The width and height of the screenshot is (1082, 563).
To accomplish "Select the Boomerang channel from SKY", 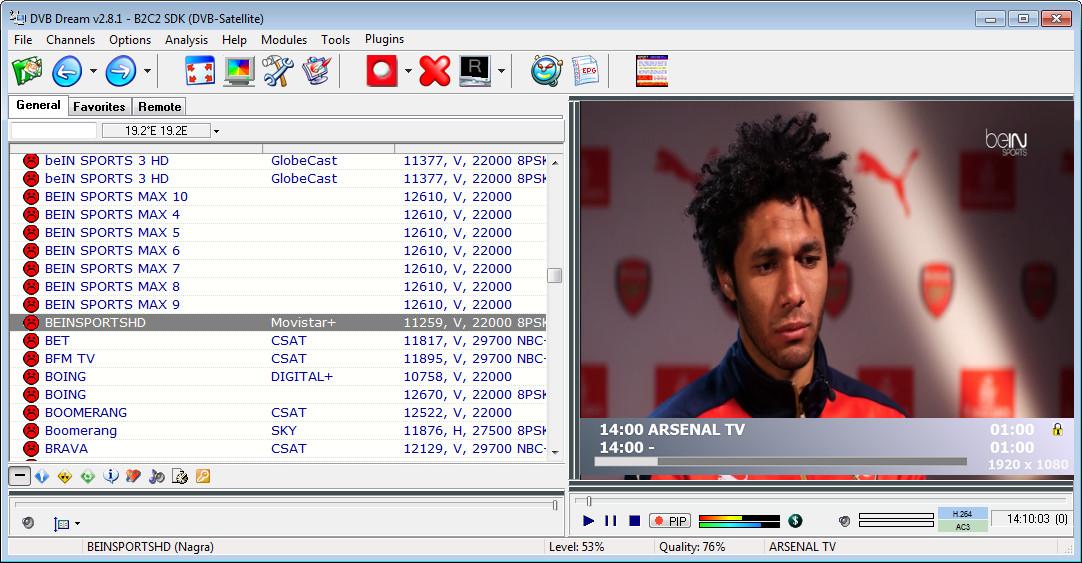I will [x=279, y=430].
